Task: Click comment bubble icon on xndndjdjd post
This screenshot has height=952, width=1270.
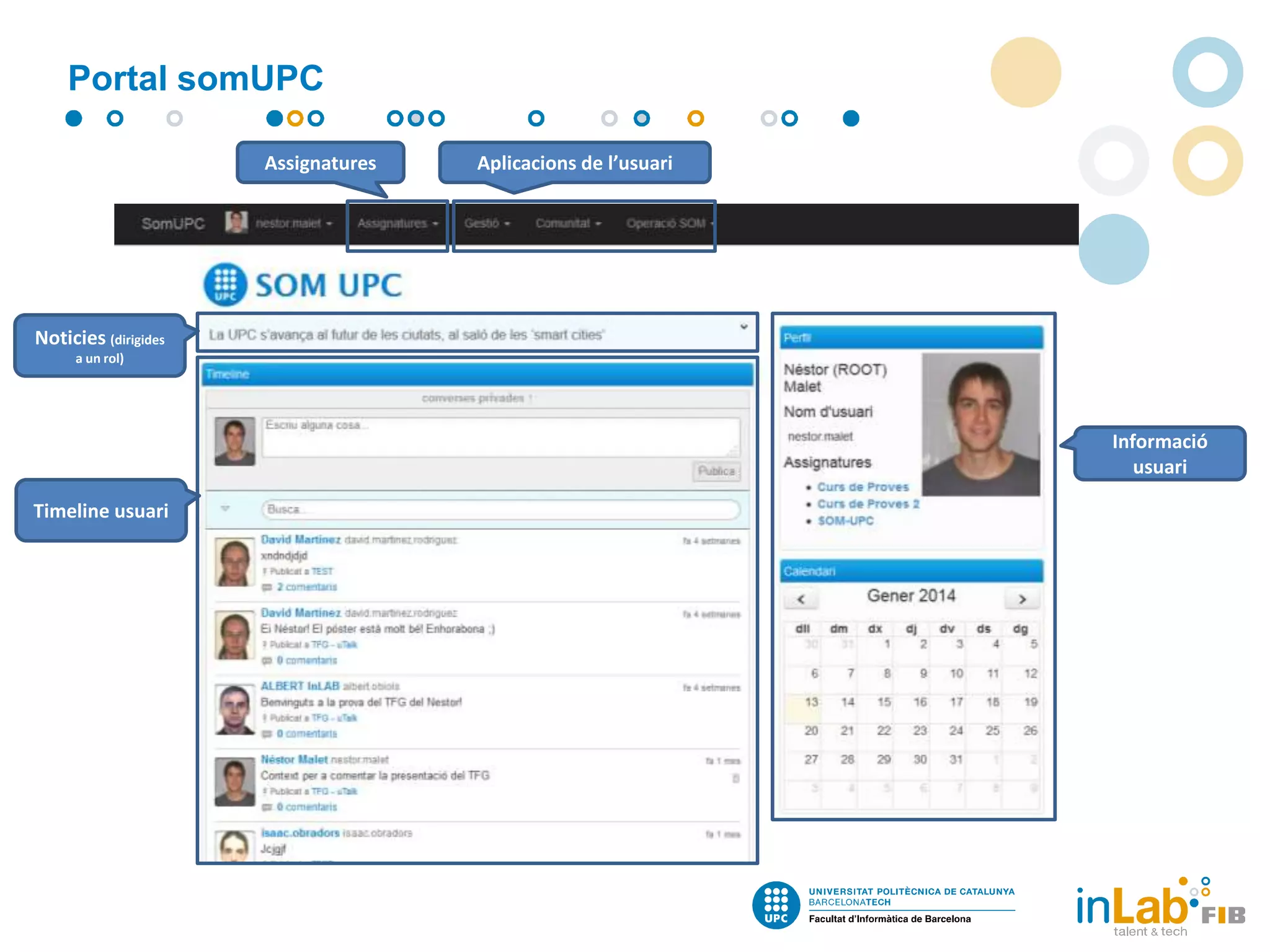Action: click(x=267, y=587)
